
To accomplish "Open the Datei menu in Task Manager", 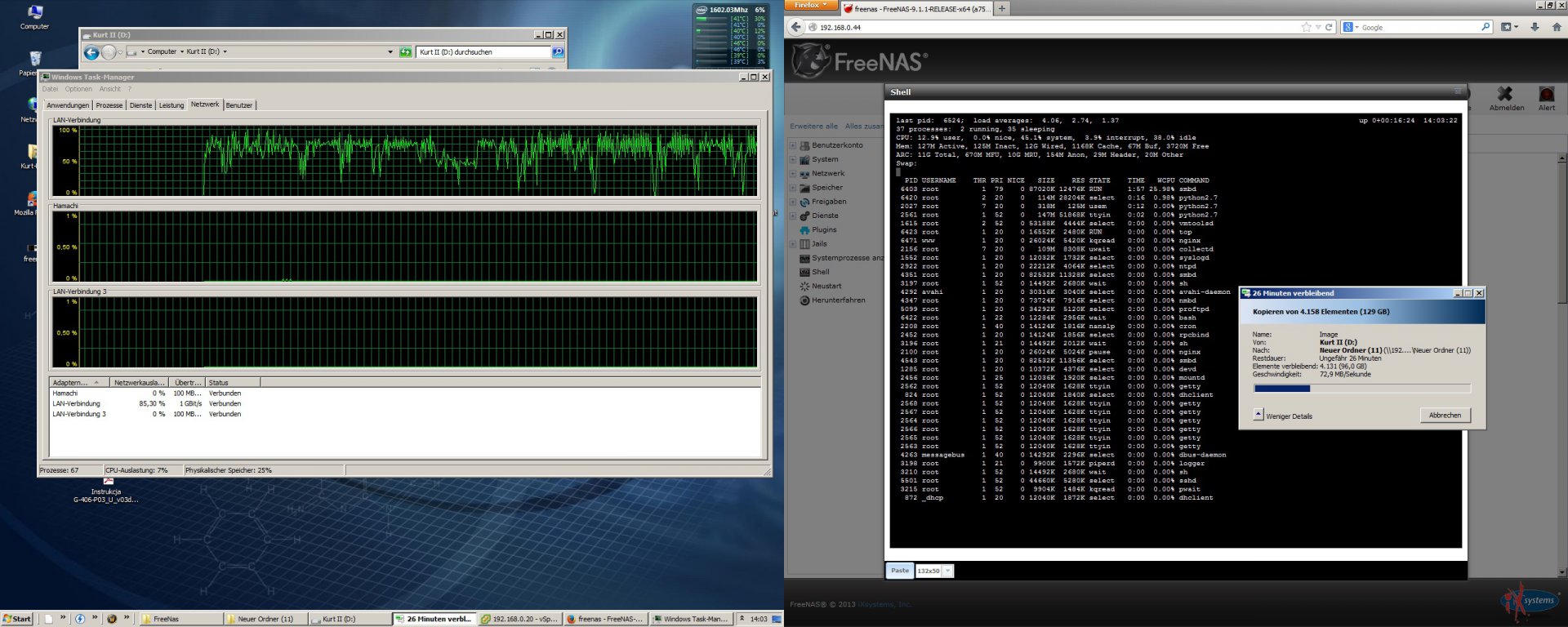I will tap(51, 89).
